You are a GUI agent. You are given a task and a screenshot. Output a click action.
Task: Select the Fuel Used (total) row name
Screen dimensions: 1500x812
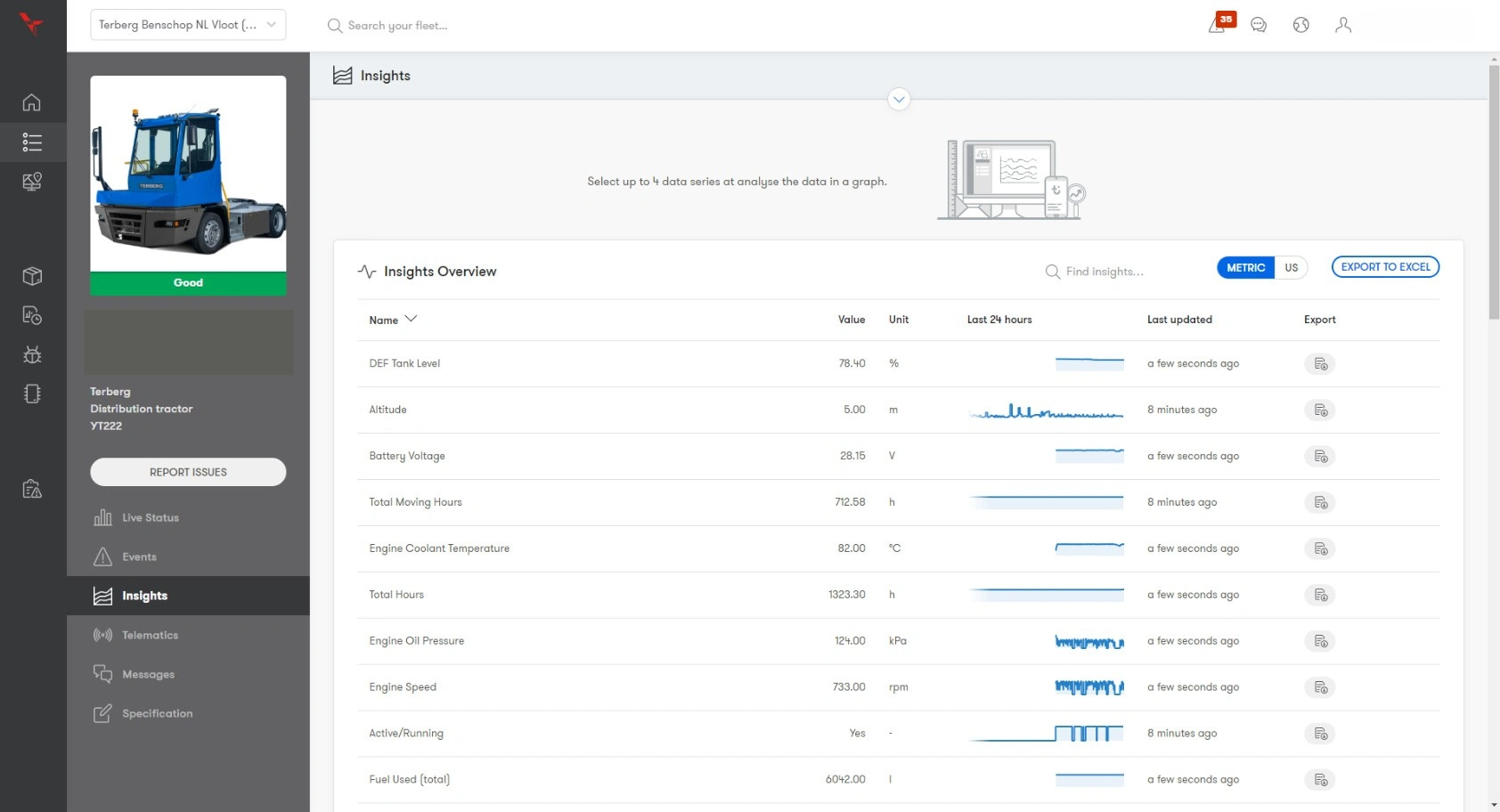click(409, 780)
